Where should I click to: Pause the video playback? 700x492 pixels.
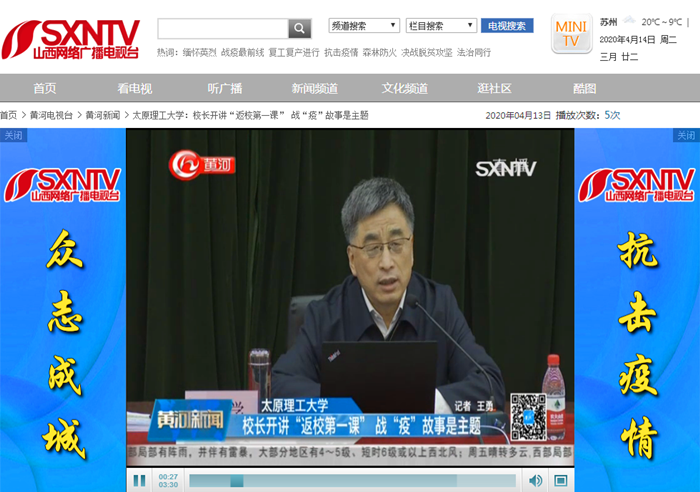pyautogui.click(x=139, y=481)
